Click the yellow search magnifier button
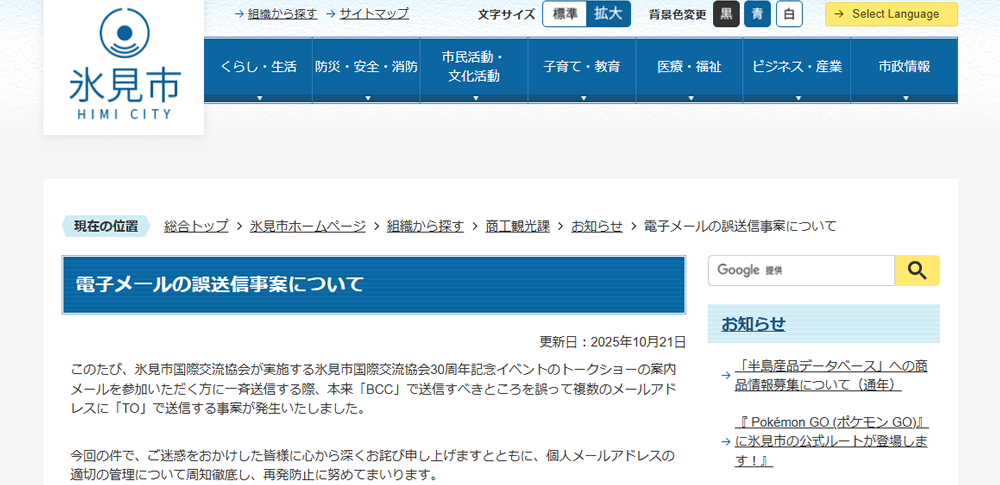 click(x=916, y=270)
